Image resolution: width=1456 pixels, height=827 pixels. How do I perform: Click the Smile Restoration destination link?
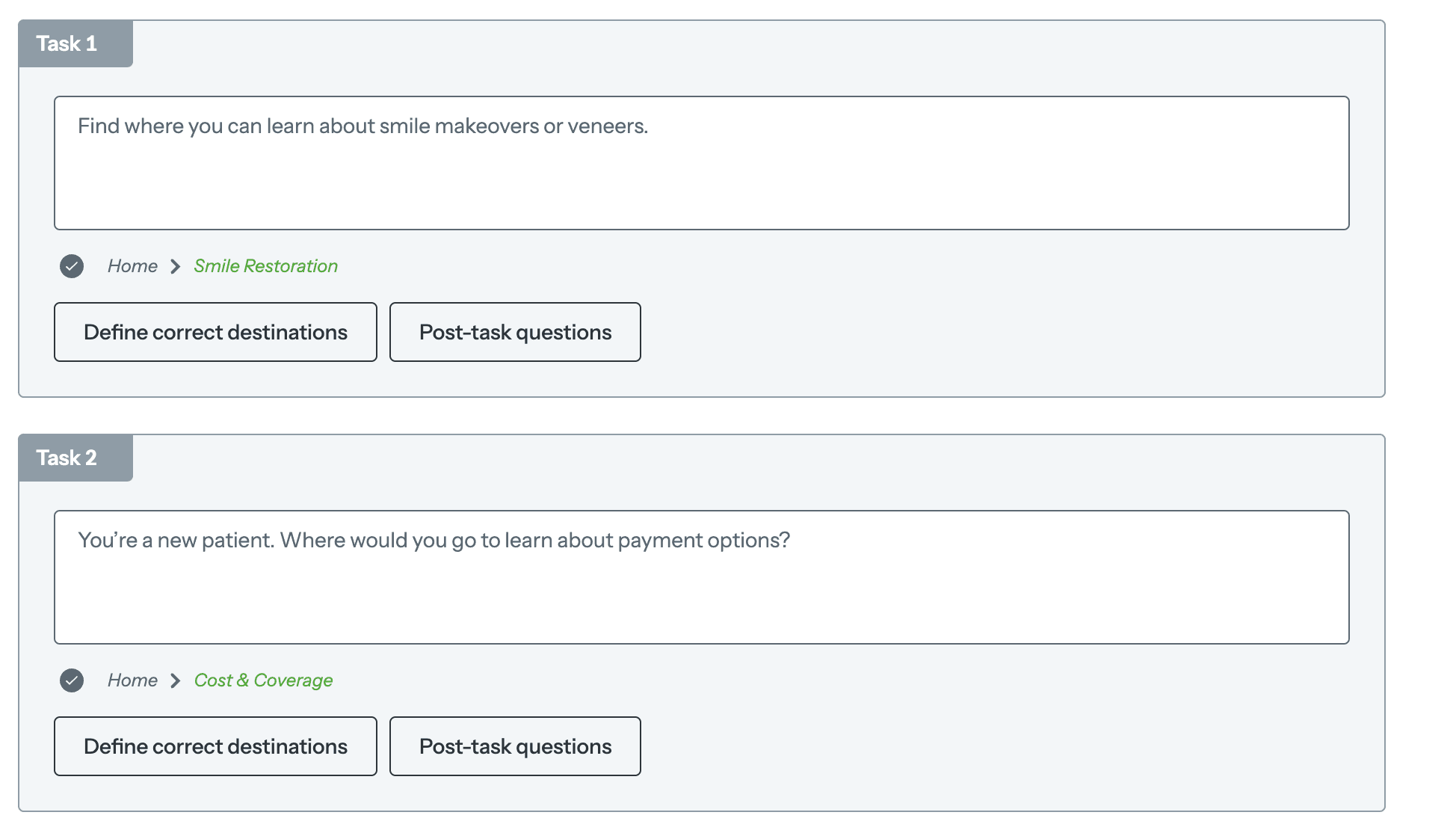click(265, 266)
